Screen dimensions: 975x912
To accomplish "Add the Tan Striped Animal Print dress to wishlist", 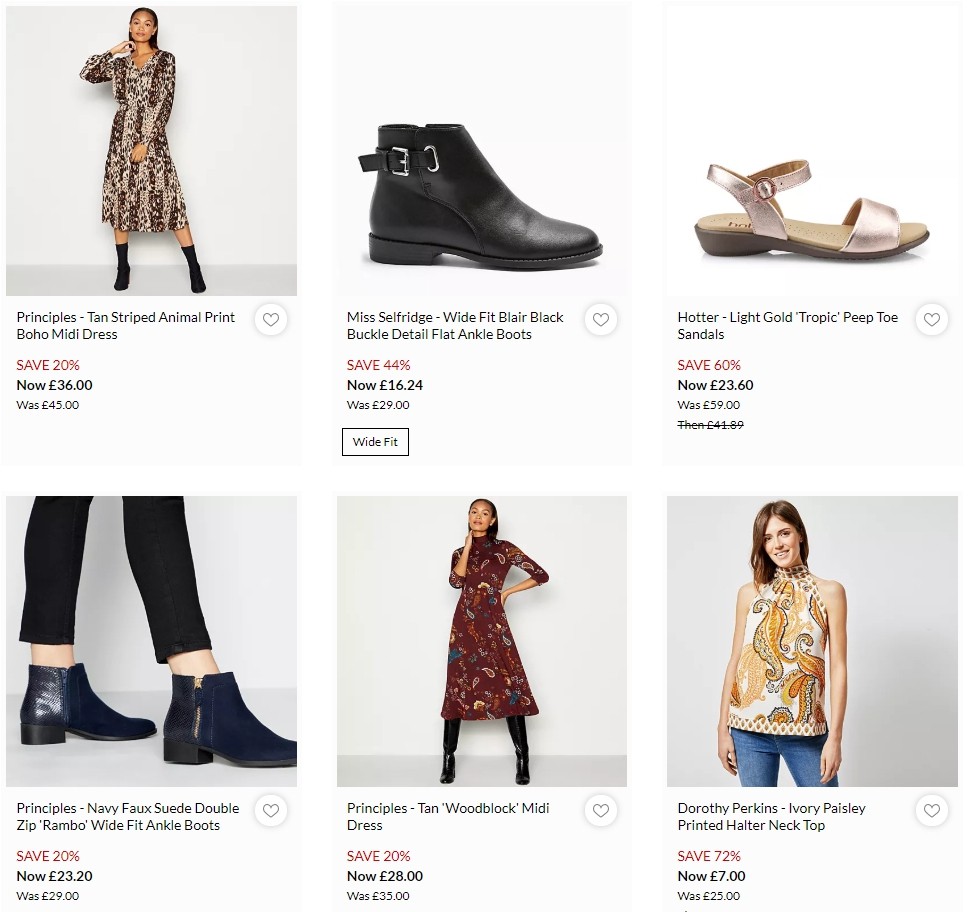I will pos(271,320).
